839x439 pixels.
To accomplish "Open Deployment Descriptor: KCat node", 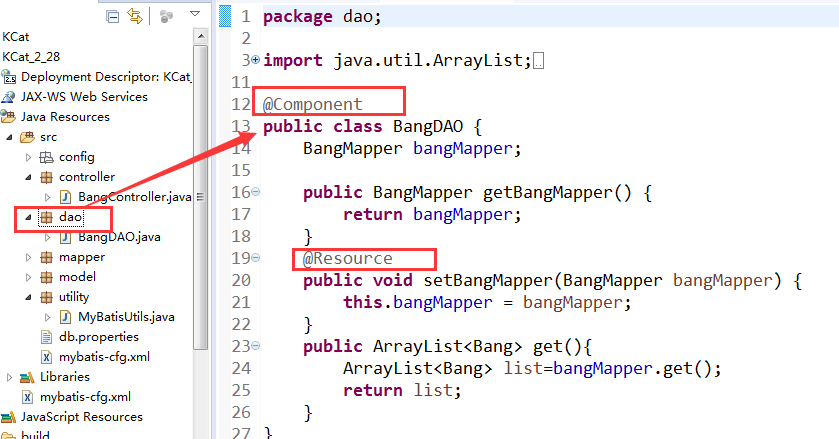I will [106, 77].
